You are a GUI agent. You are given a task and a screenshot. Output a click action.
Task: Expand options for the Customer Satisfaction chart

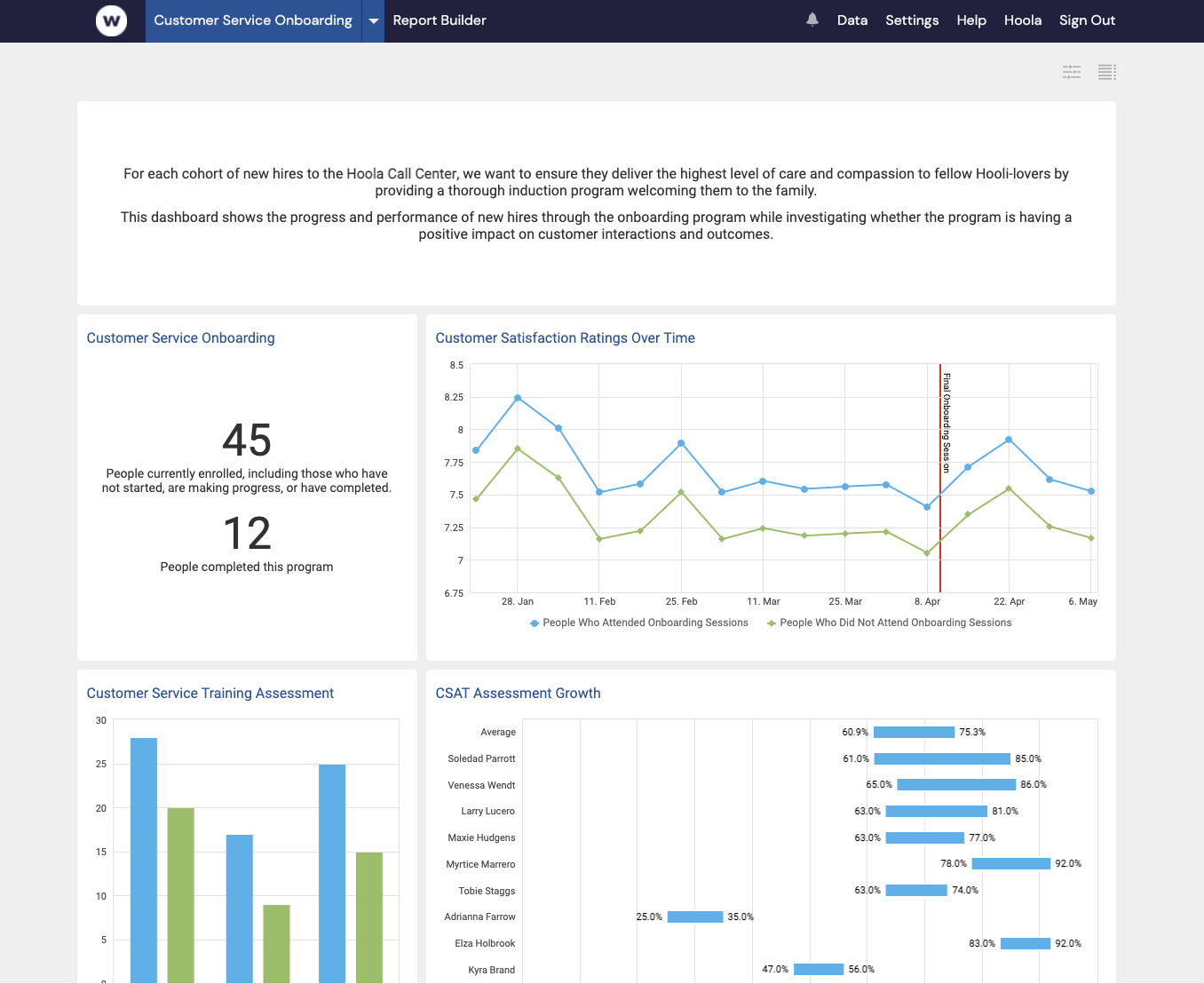pyautogui.click(x=565, y=337)
